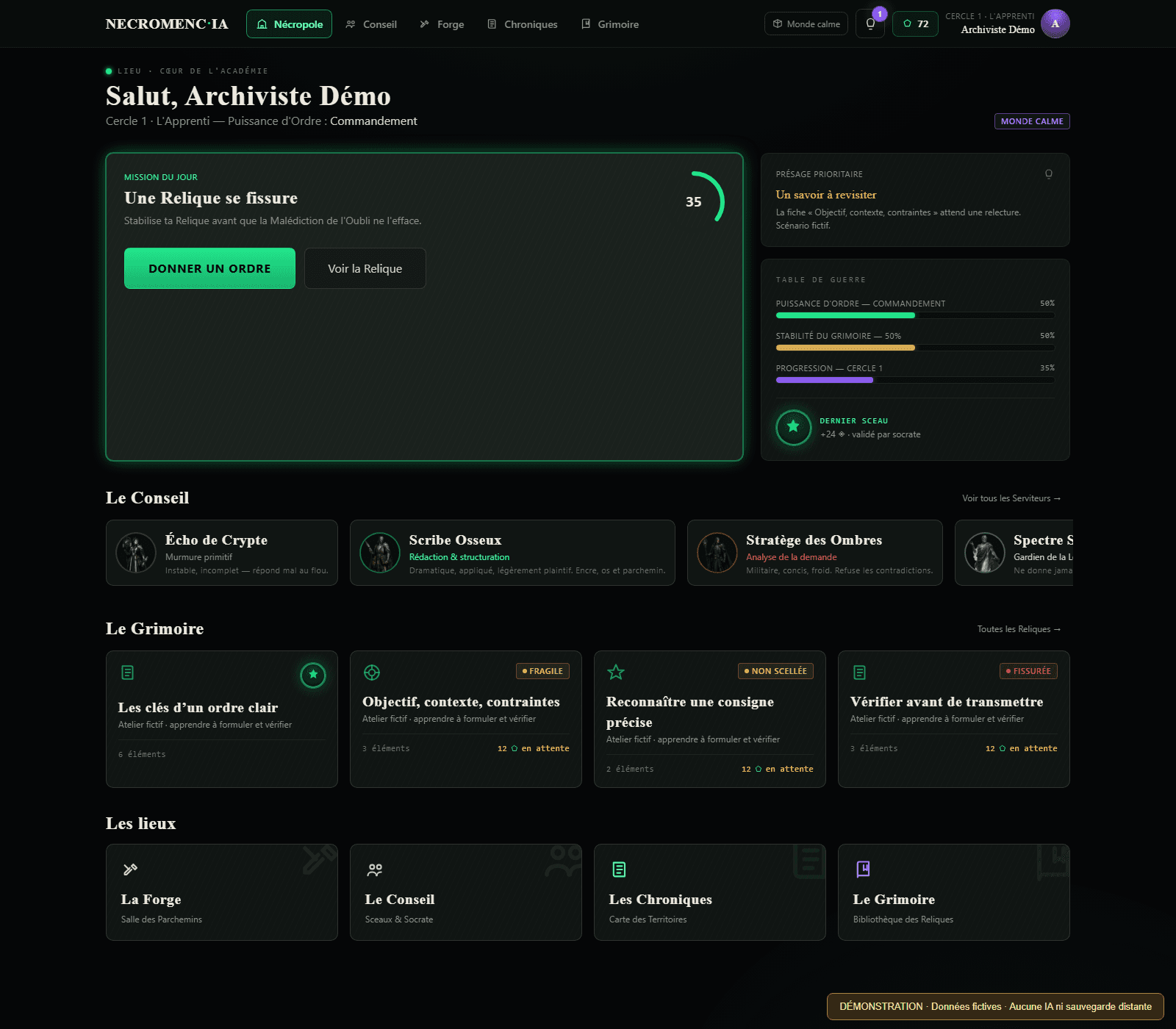Click the Puissance d'Ordre progress bar
The width and height of the screenshot is (1176, 1029).
point(915,315)
